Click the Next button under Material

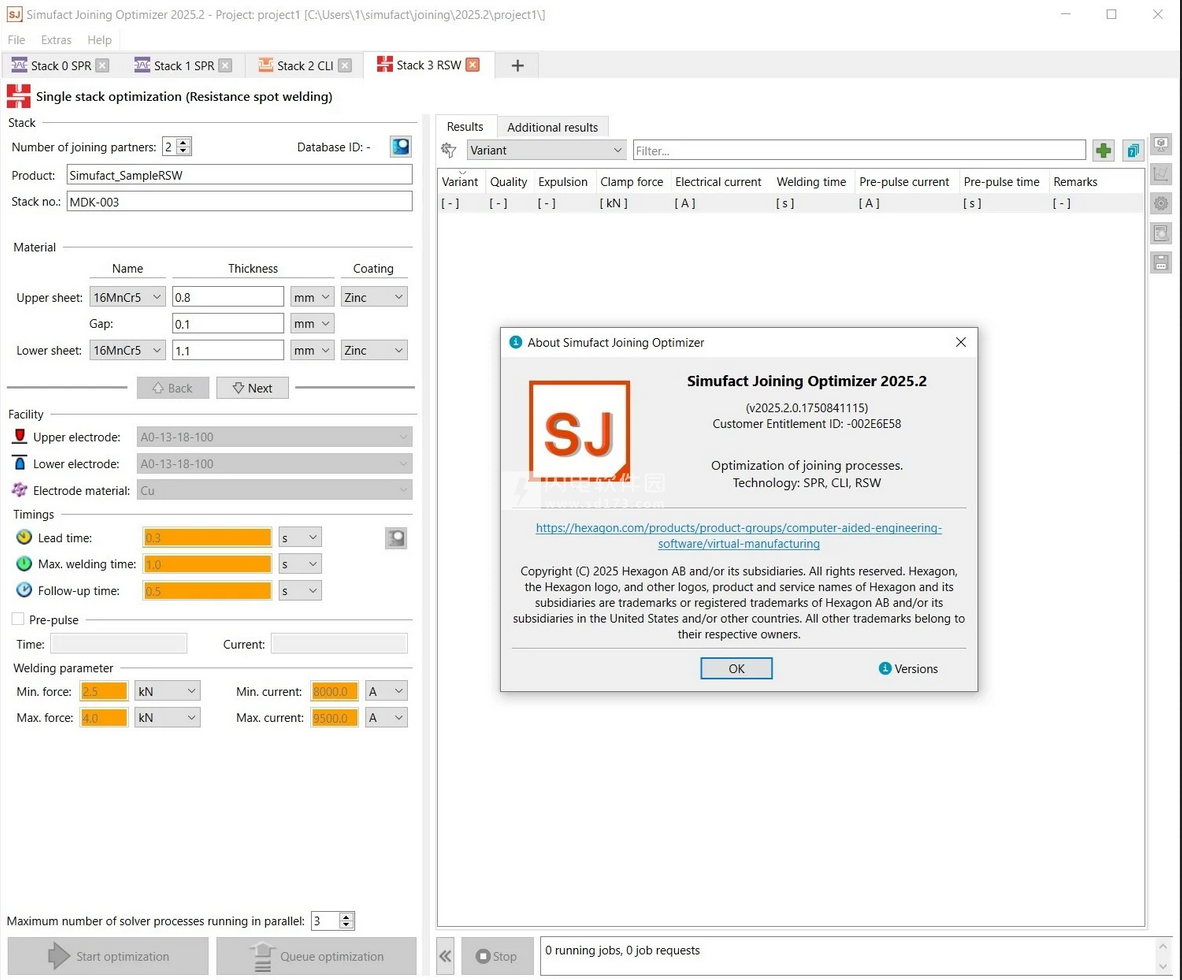click(252, 388)
